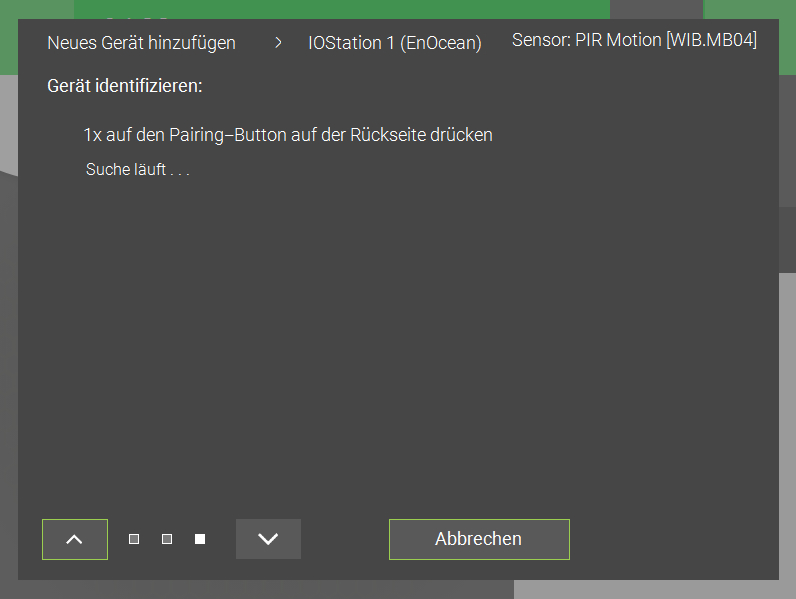Open the 'Neues Gerät hinzufügen' breadcrumb
Viewport: 796px width, 599px height.
141,43
